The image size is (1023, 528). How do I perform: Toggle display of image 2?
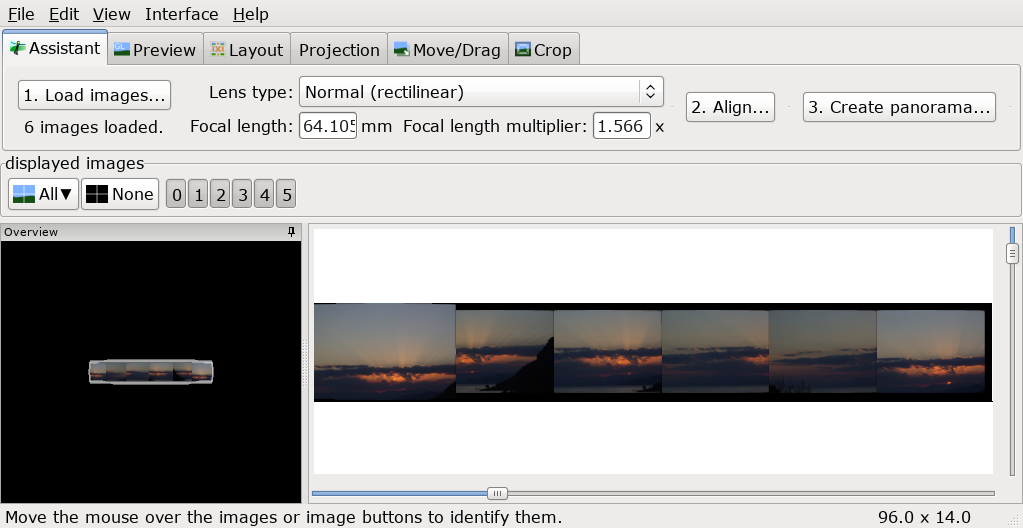click(x=220, y=194)
